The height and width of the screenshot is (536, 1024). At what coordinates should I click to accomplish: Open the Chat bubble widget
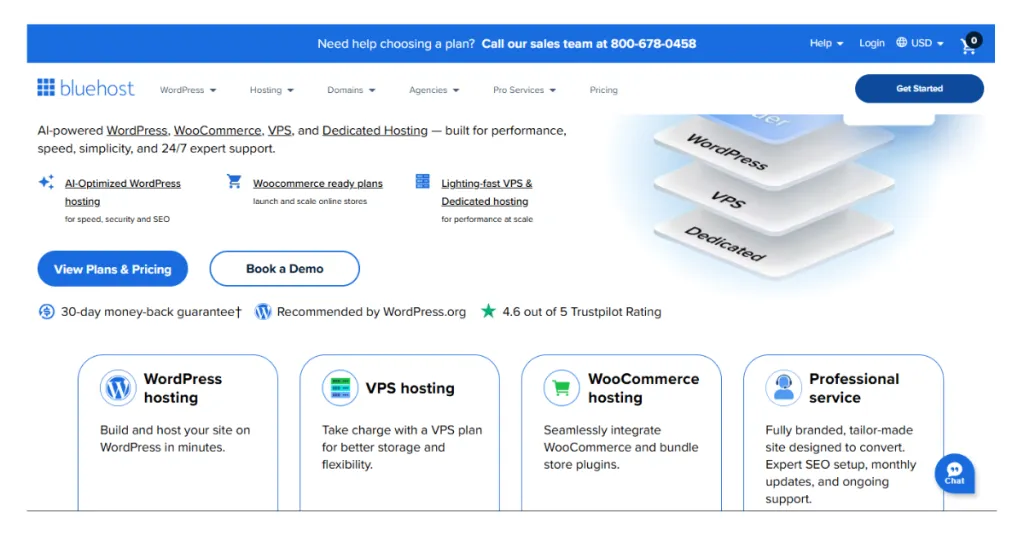954,473
